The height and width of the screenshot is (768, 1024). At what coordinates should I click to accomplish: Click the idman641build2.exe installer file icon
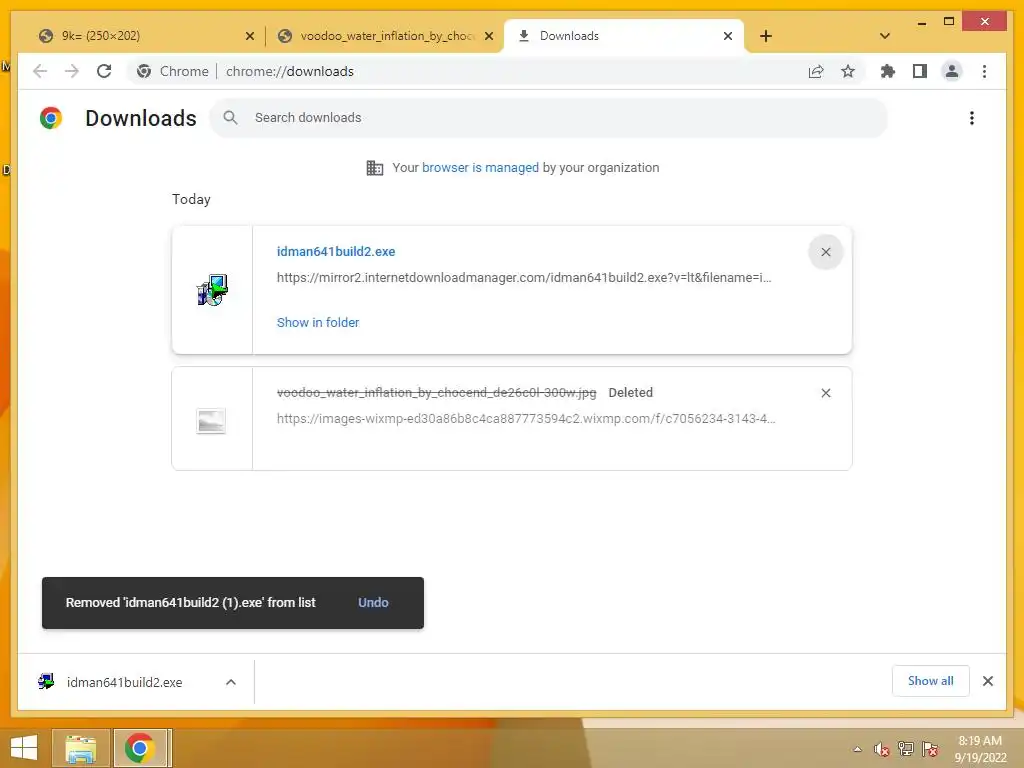tap(212, 290)
